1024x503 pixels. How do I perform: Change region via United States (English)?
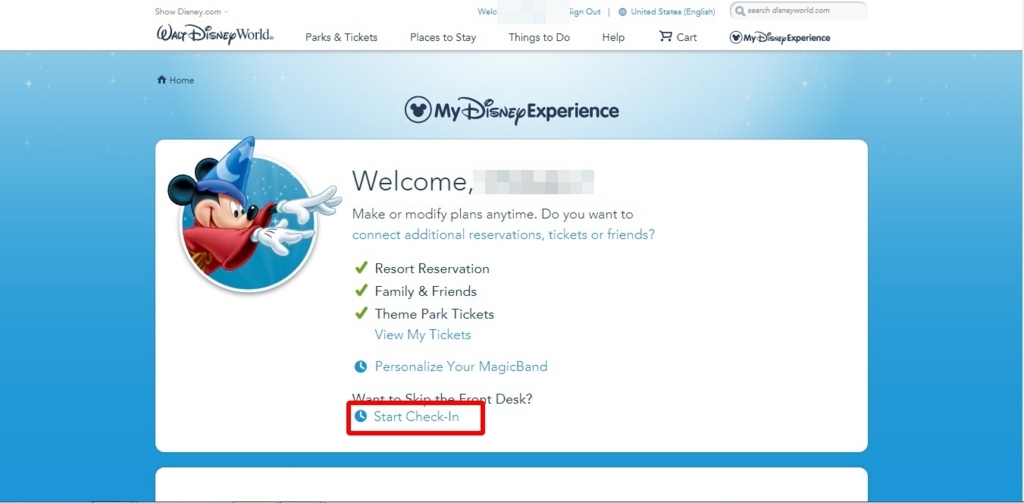tap(673, 12)
